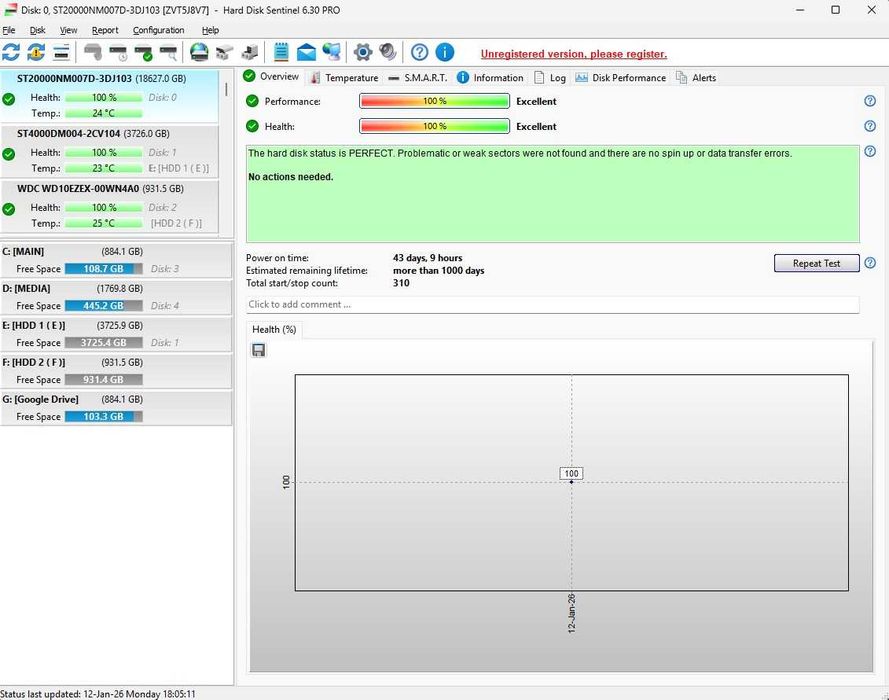Select the C: [MAIN] partition
Image resolution: width=889 pixels, height=700 pixels.
click(x=116, y=260)
